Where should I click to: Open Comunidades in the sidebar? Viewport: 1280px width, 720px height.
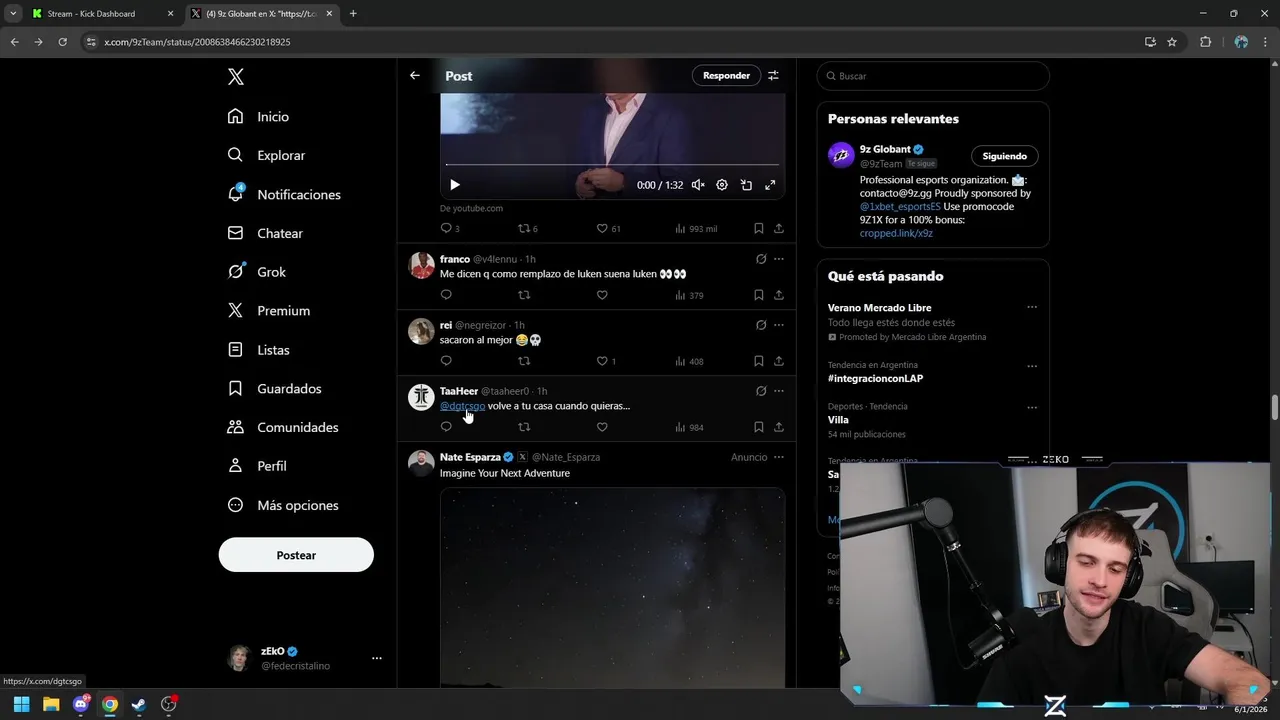(282, 427)
